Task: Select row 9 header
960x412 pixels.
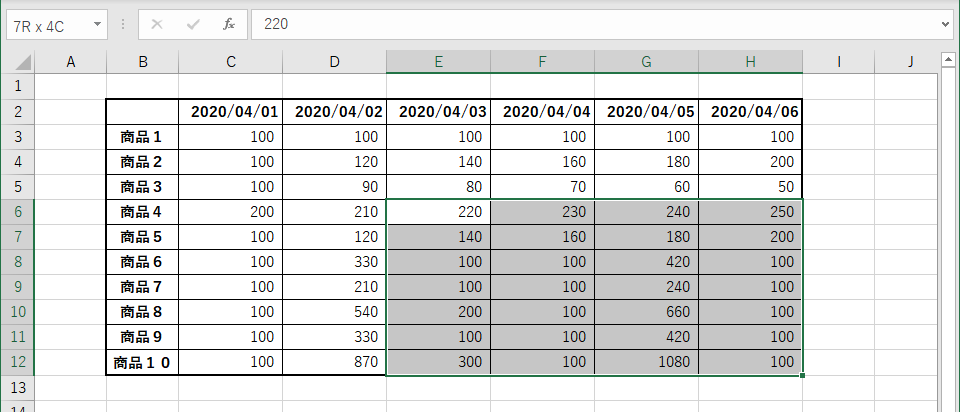Action: [x=17, y=287]
